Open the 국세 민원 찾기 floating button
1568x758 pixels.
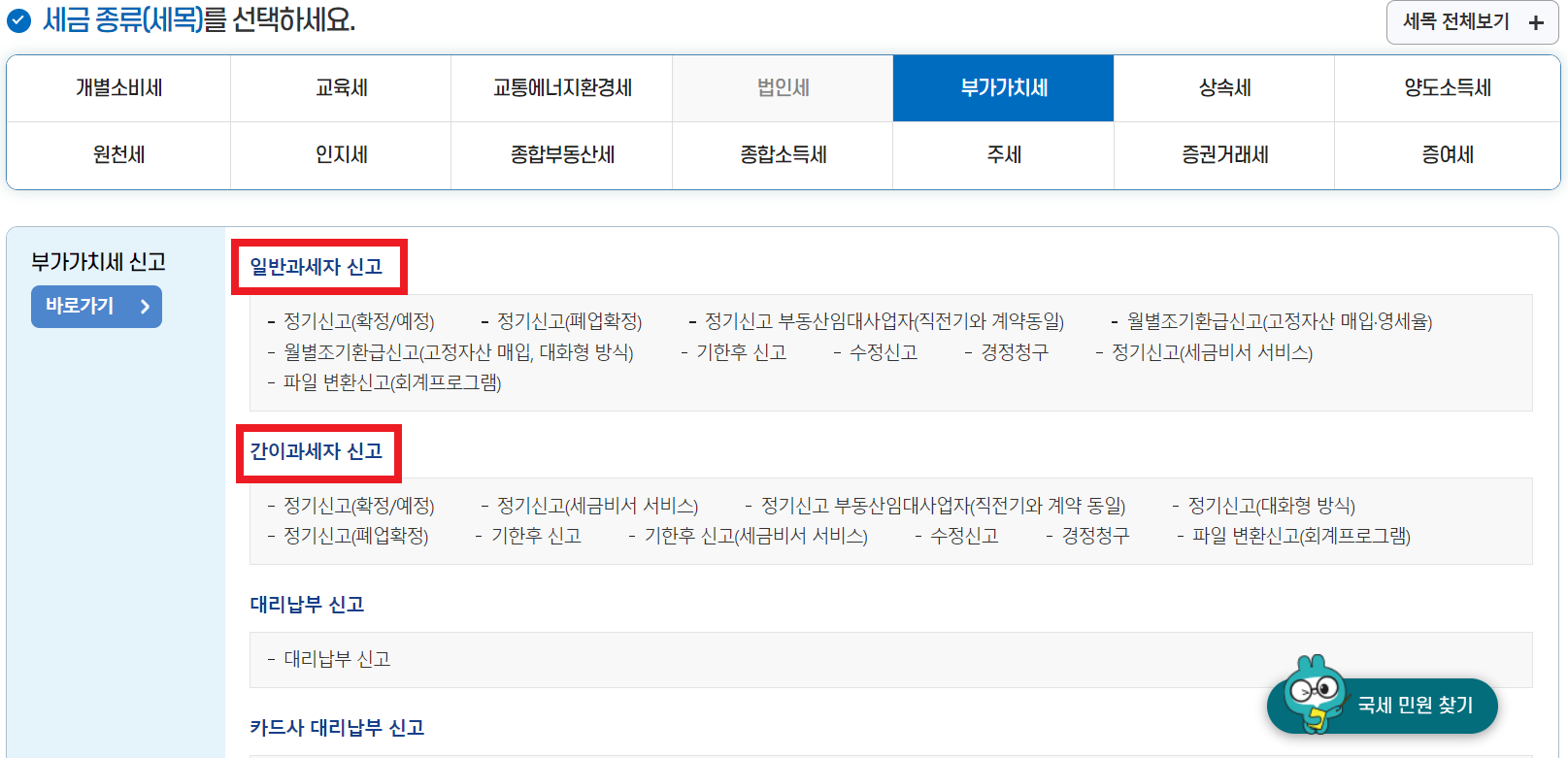[1383, 705]
